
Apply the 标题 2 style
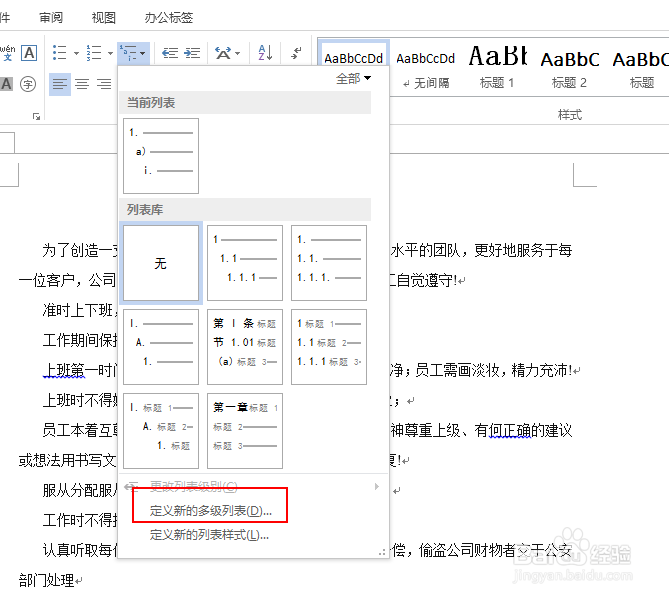coord(569,68)
